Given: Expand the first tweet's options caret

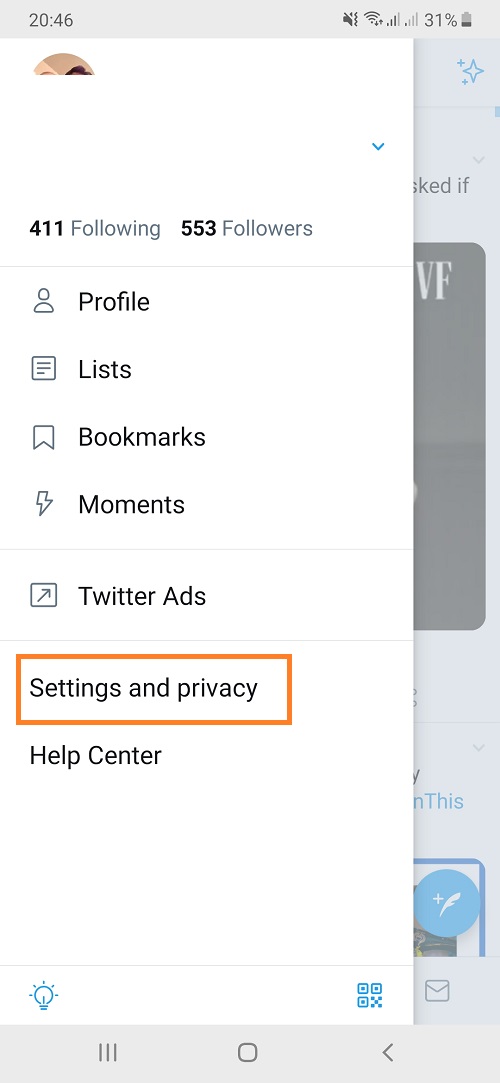Looking at the screenshot, I should pos(479,160).
